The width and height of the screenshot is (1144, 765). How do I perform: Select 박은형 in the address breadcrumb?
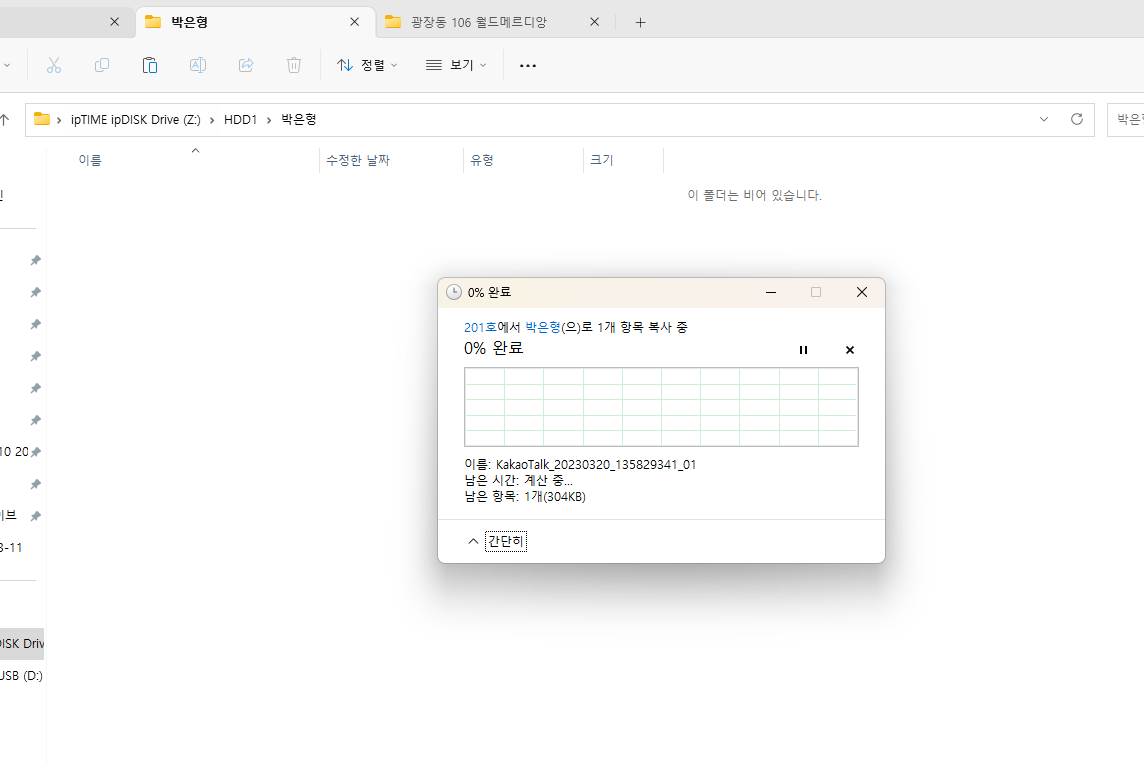tap(299, 120)
